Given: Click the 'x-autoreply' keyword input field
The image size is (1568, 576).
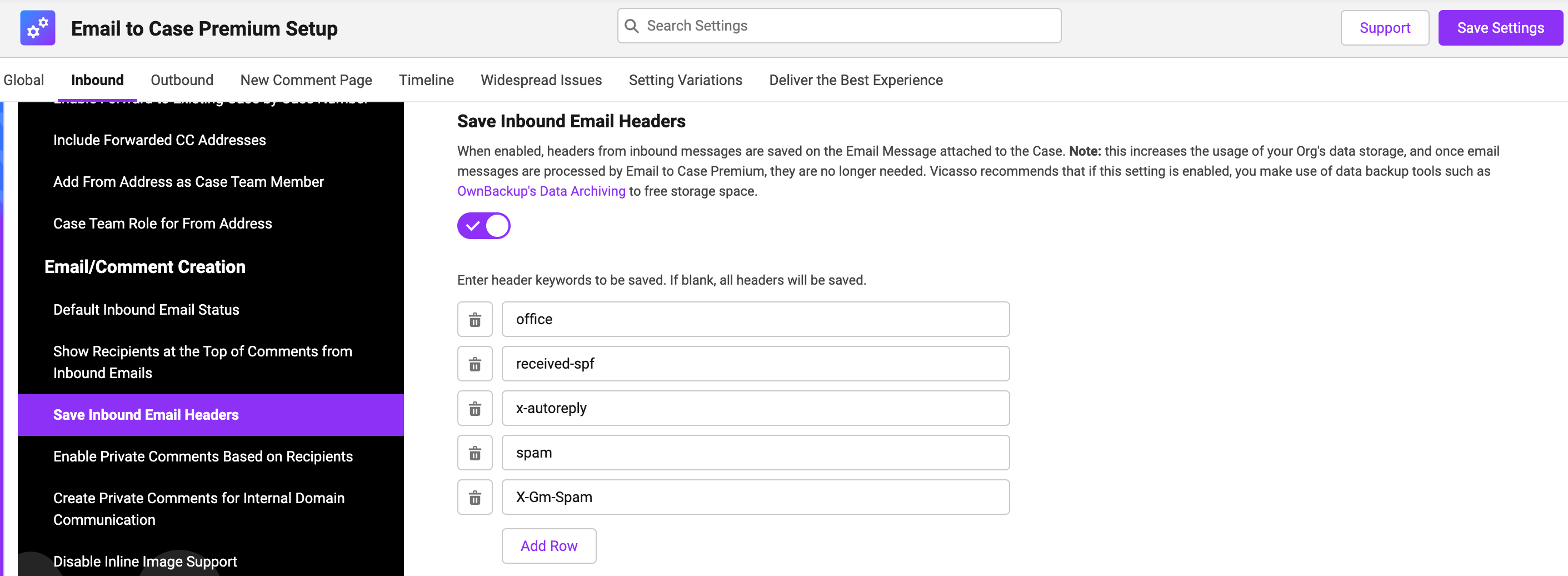Looking at the screenshot, I should point(756,409).
